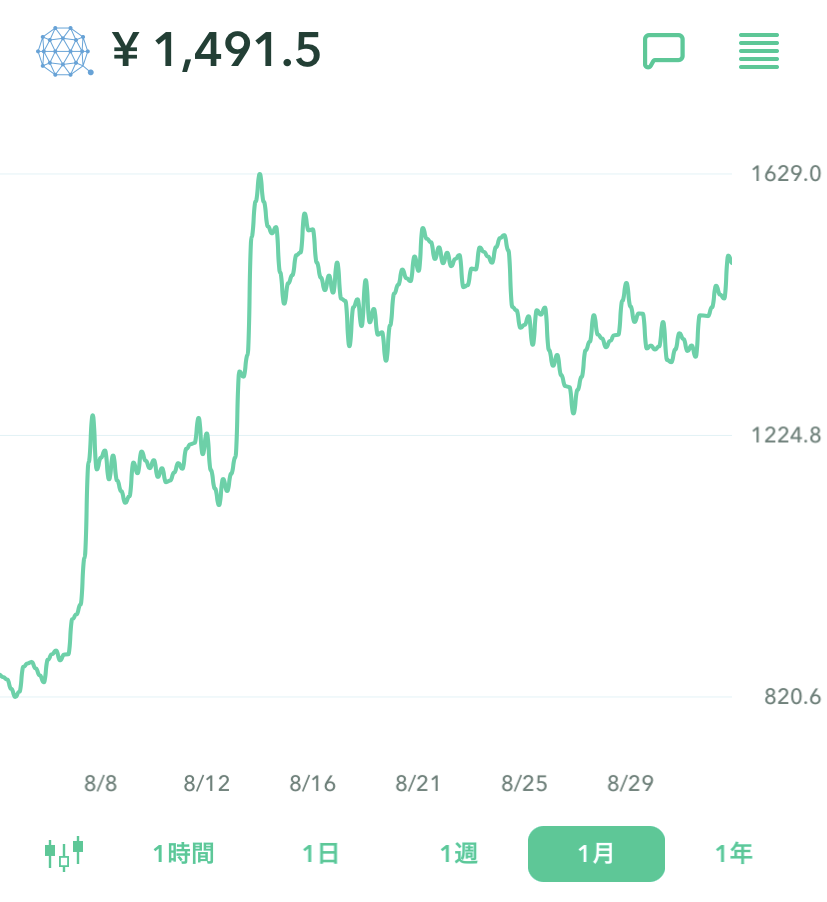Select the active 1月 range button
827x902 pixels.
point(596,854)
